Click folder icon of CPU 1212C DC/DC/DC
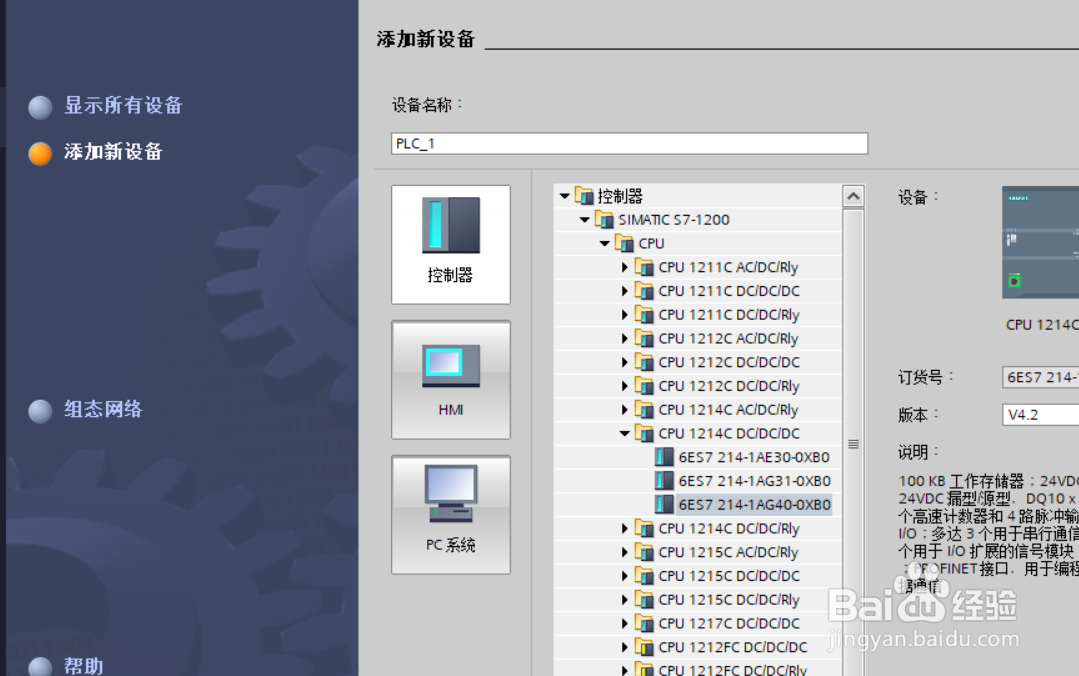 (644, 362)
